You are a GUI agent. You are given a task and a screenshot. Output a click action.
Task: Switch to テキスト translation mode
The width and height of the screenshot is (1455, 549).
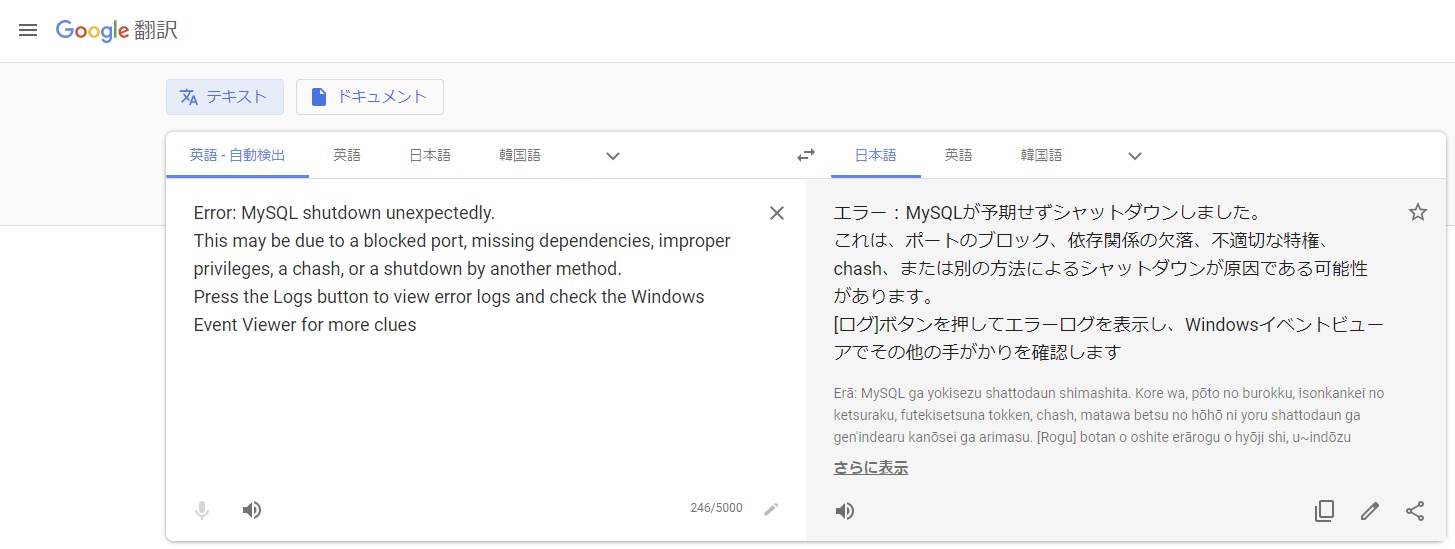click(x=225, y=97)
